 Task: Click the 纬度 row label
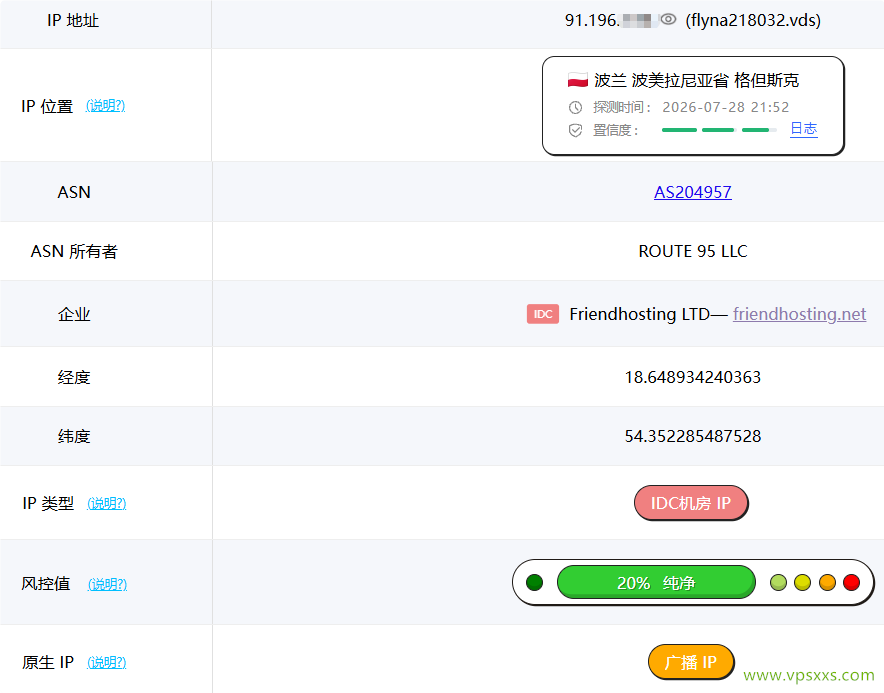(x=74, y=436)
